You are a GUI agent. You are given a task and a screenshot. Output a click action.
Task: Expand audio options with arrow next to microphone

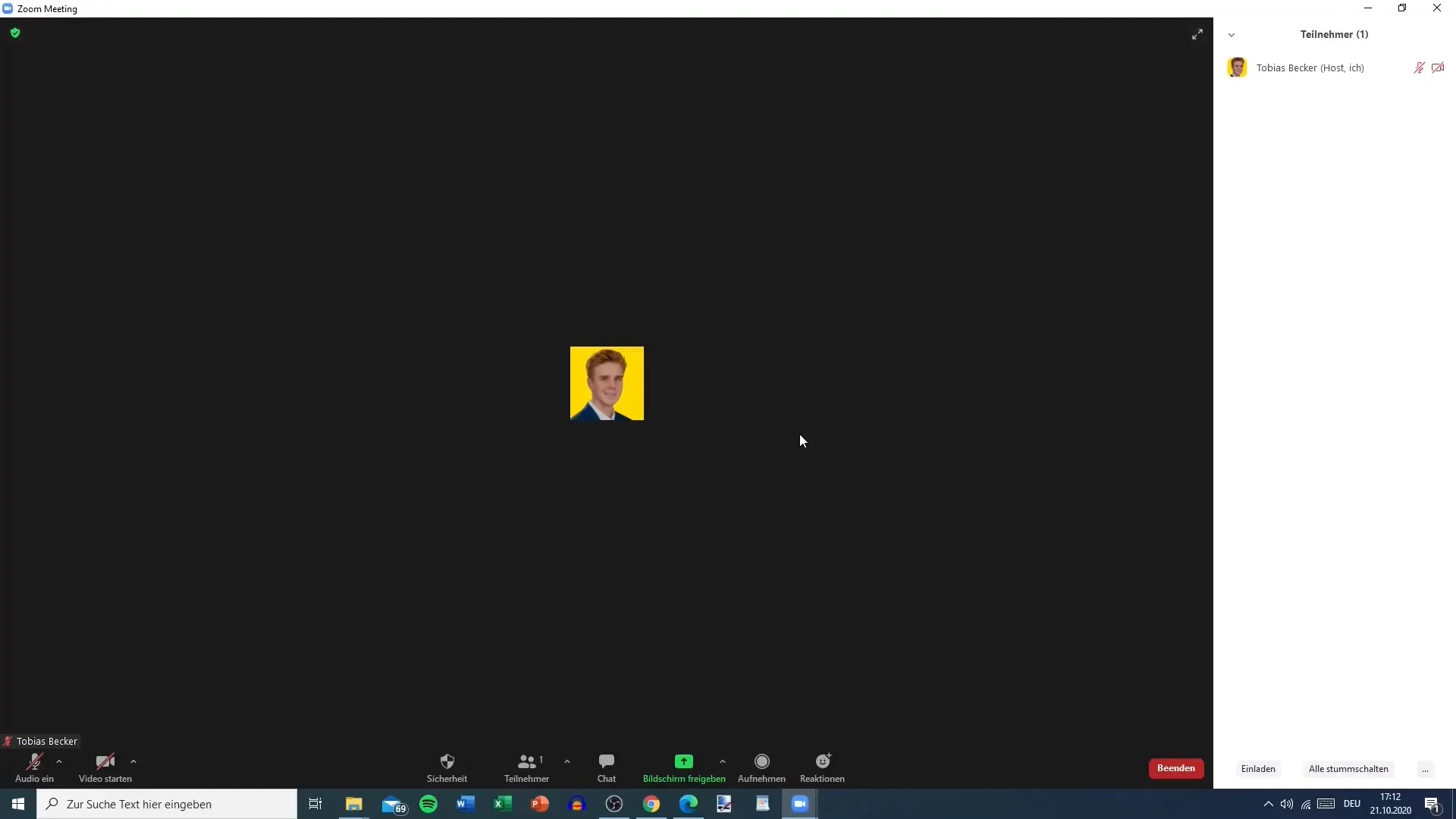[59, 762]
